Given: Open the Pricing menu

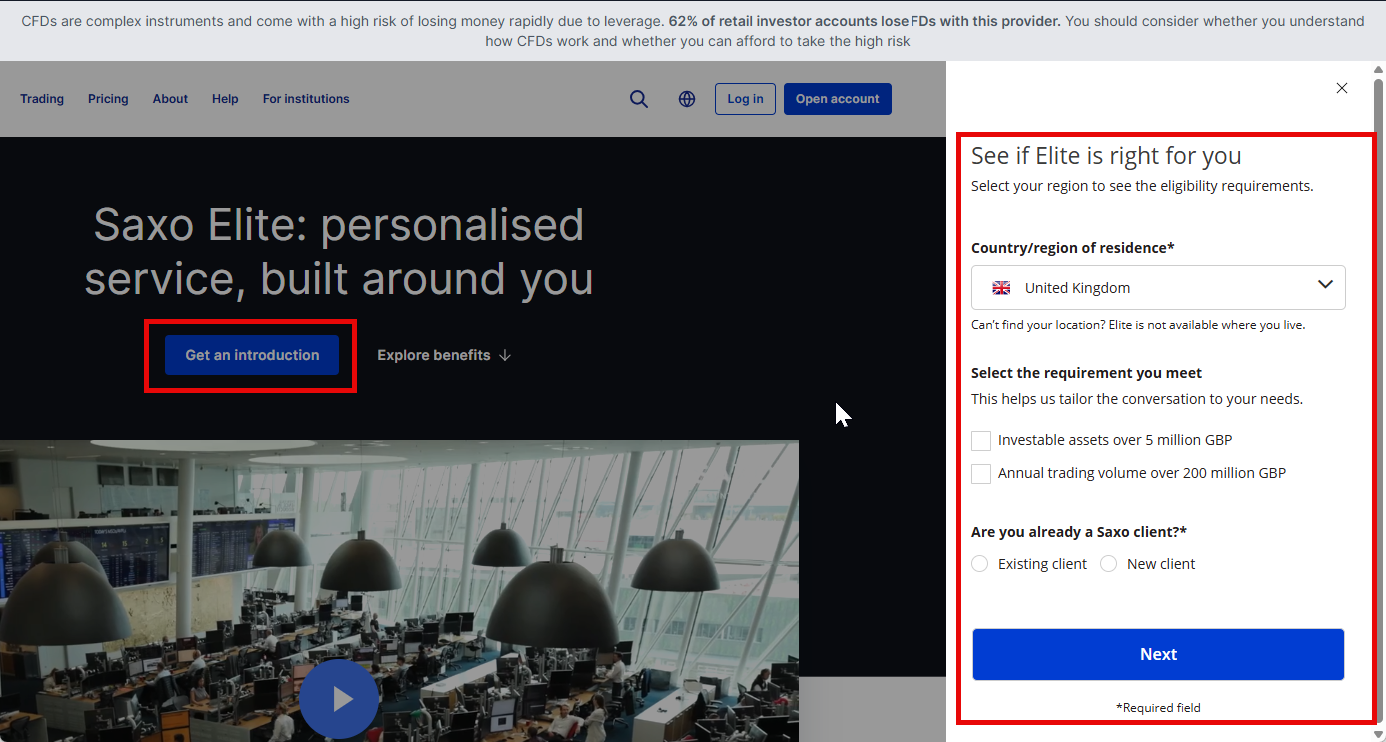Looking at the screenshot, I should (x=108, y=99).
